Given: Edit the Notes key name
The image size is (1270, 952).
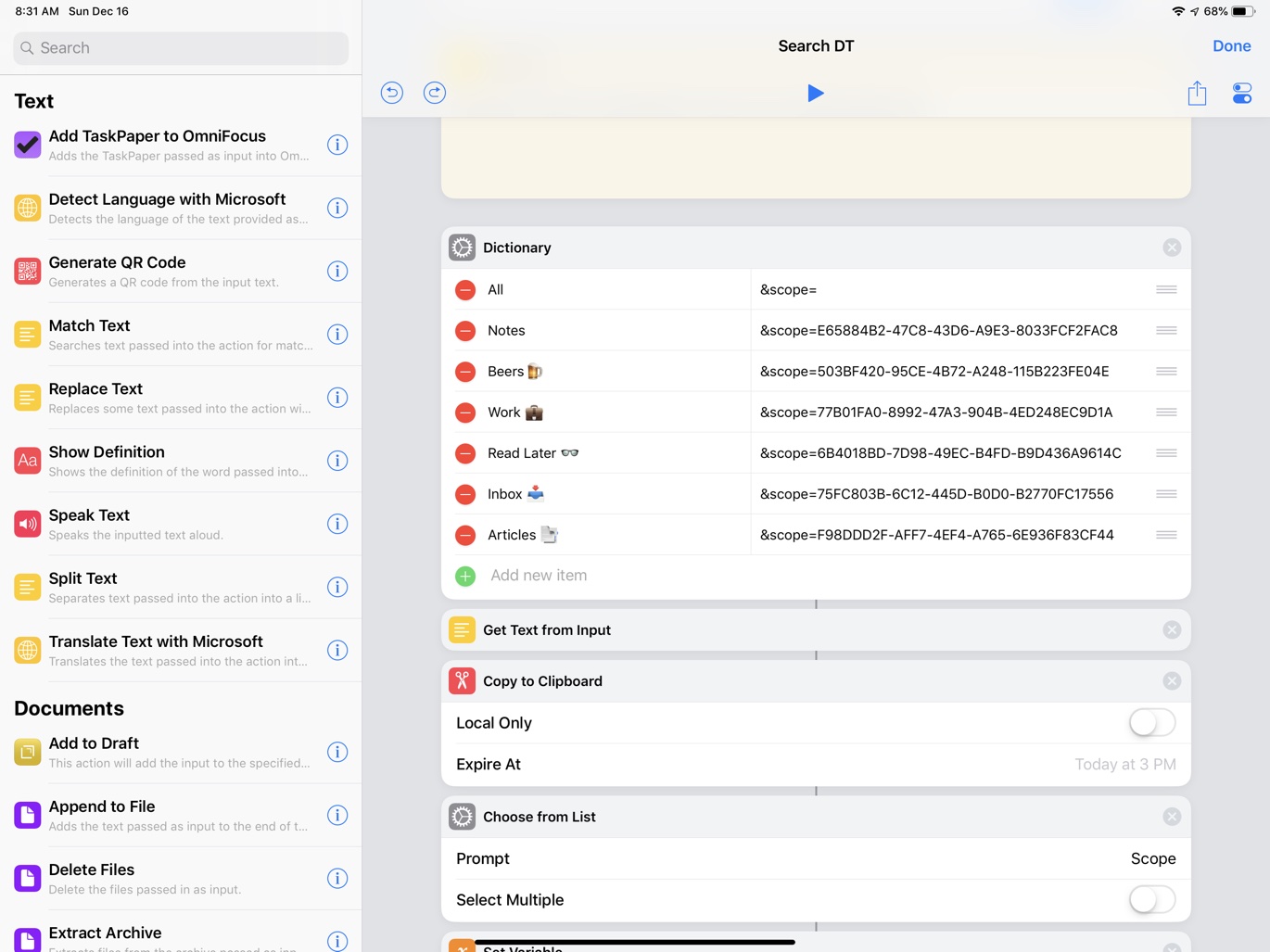Looking at the screenshot, I should [506, 331].
